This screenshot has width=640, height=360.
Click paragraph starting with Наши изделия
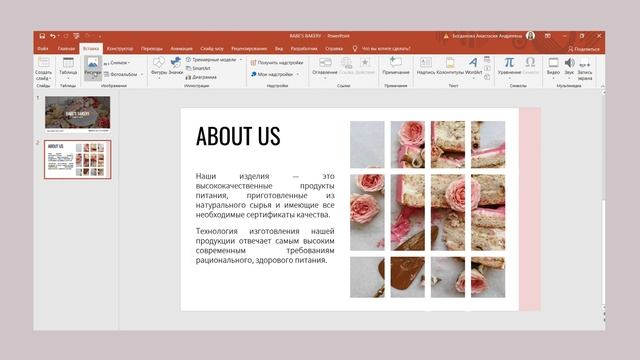click(x=265, y=195)
